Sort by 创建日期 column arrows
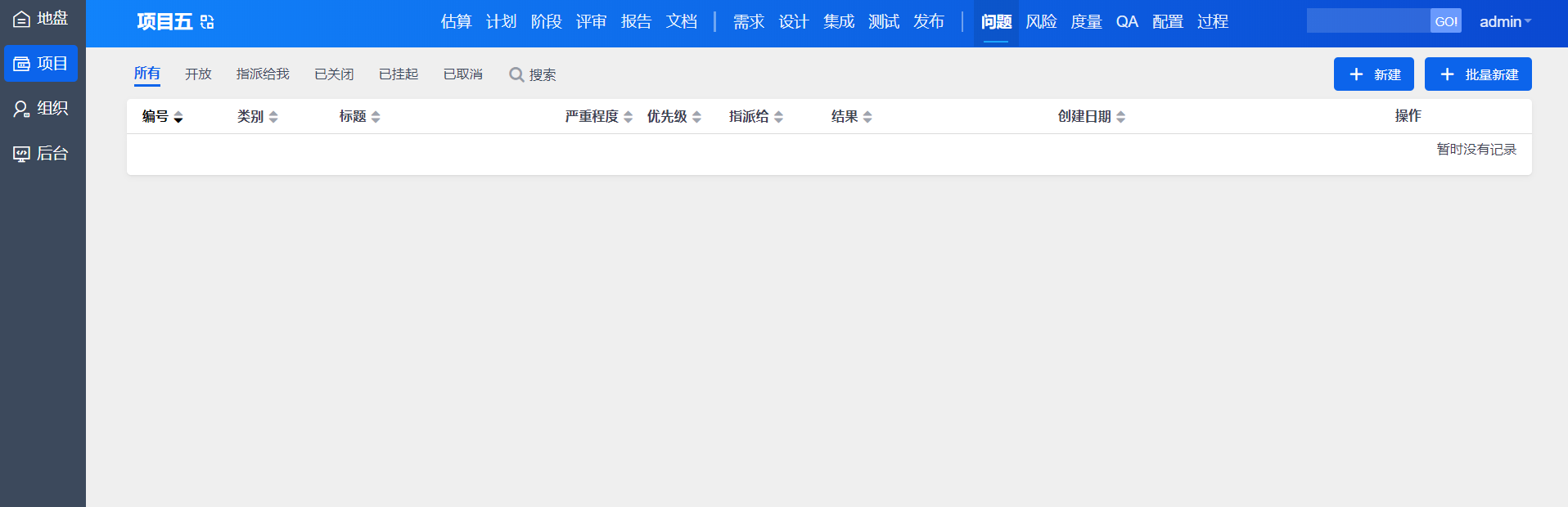This screenshot has width=1568, height=507. [1120, 117]
